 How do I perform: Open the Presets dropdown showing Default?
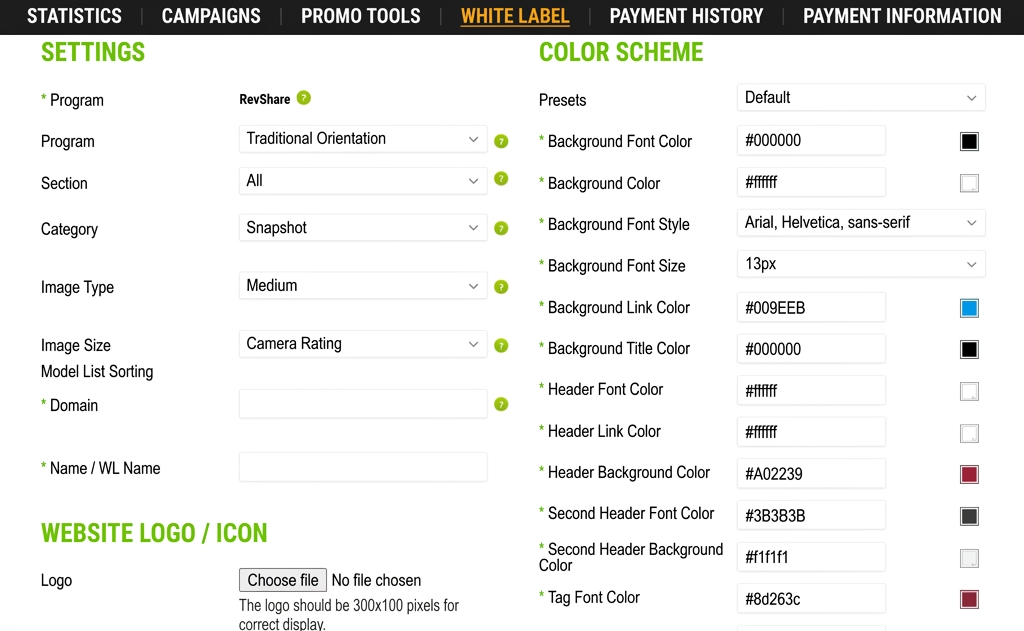pos(861,97)
